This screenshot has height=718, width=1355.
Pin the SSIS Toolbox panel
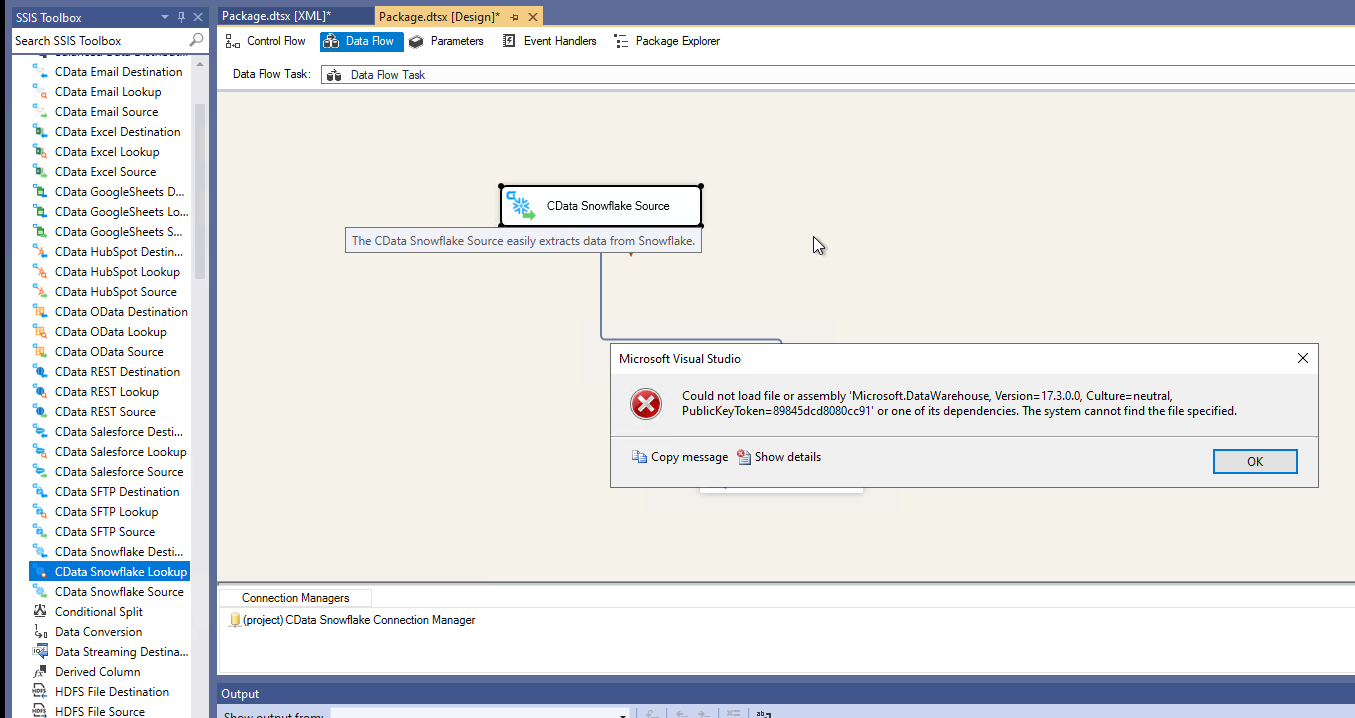pos(181,17)
